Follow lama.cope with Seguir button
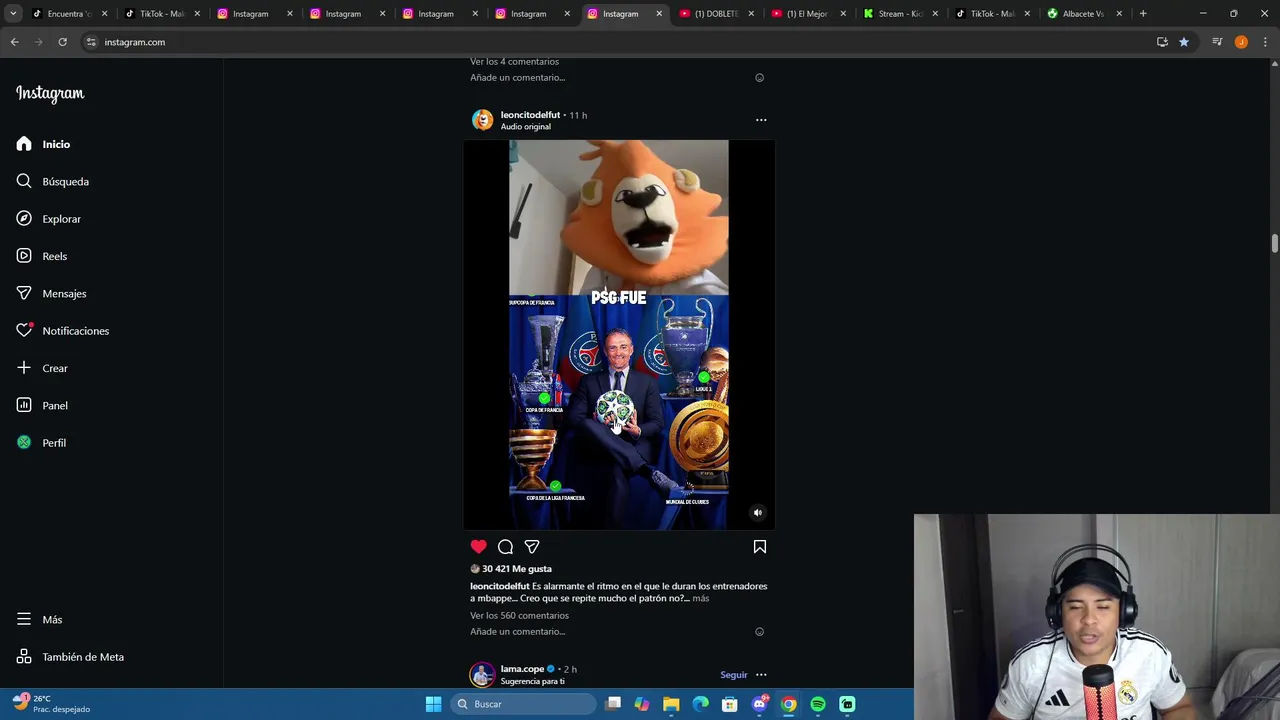1280x720 pixels. click(734, 675)
